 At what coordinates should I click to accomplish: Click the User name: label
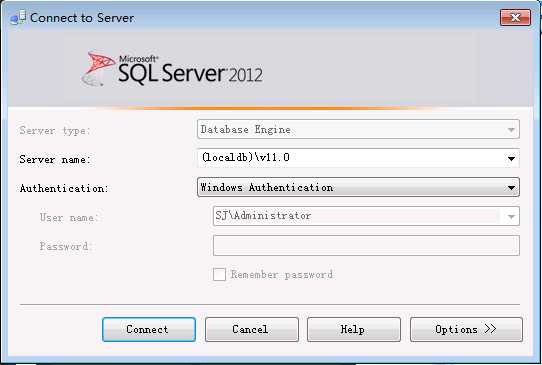tap(69, 218)
